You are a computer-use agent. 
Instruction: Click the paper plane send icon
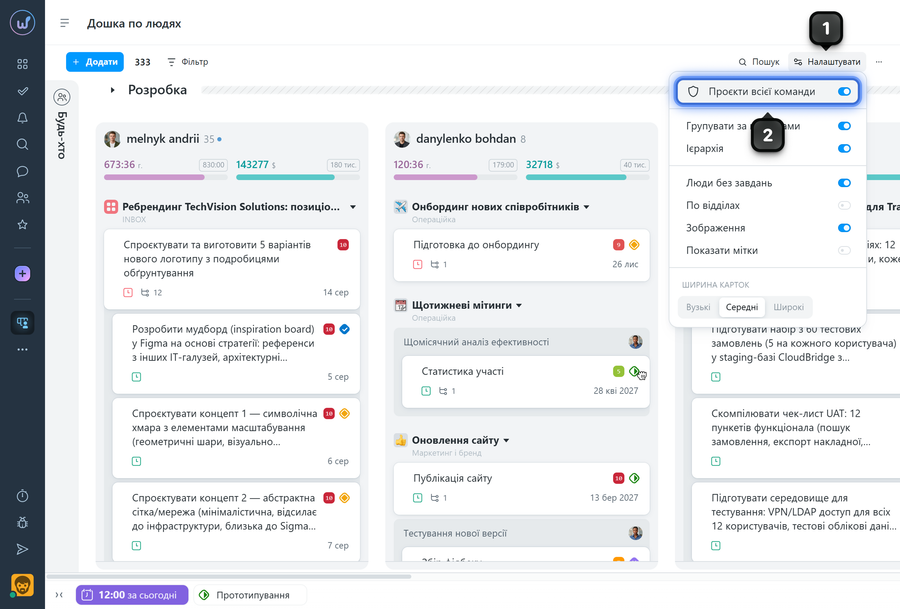(22, 549)
